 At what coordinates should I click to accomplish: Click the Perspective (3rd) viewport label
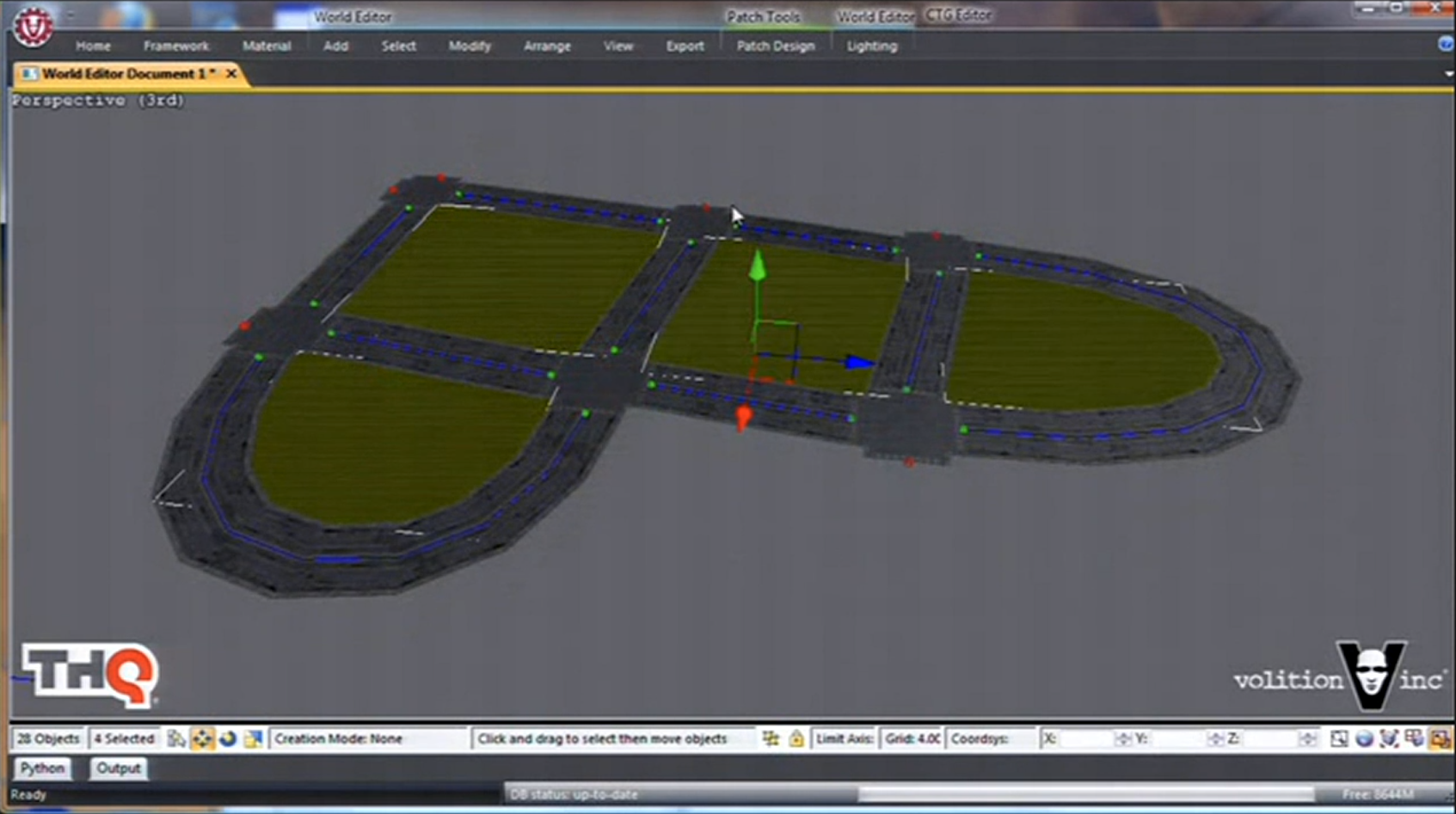click(98, 101)
